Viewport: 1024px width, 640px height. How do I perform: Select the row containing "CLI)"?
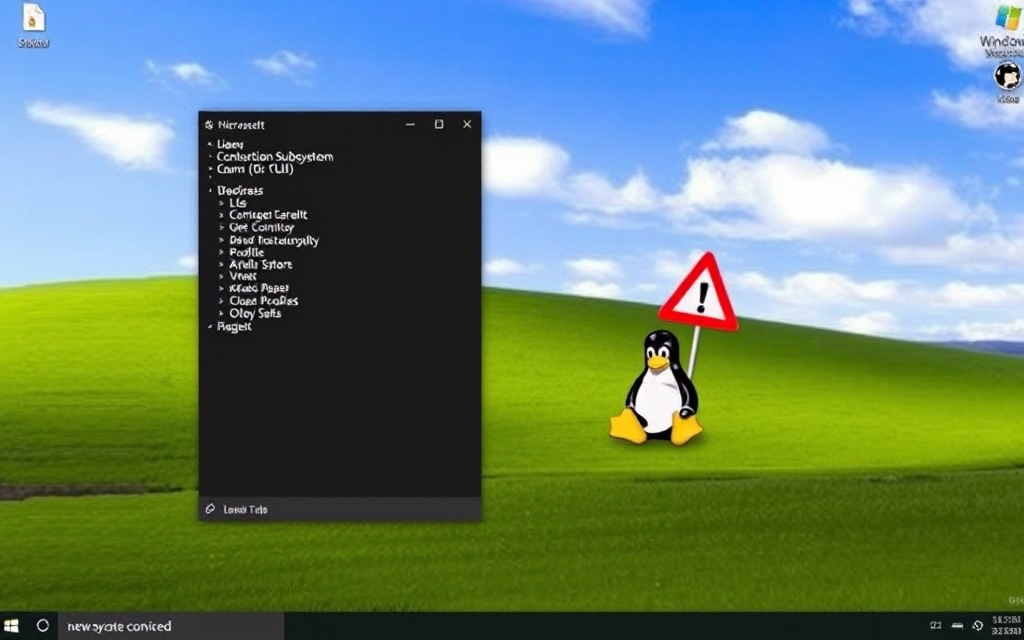click(x=255, y=169)
